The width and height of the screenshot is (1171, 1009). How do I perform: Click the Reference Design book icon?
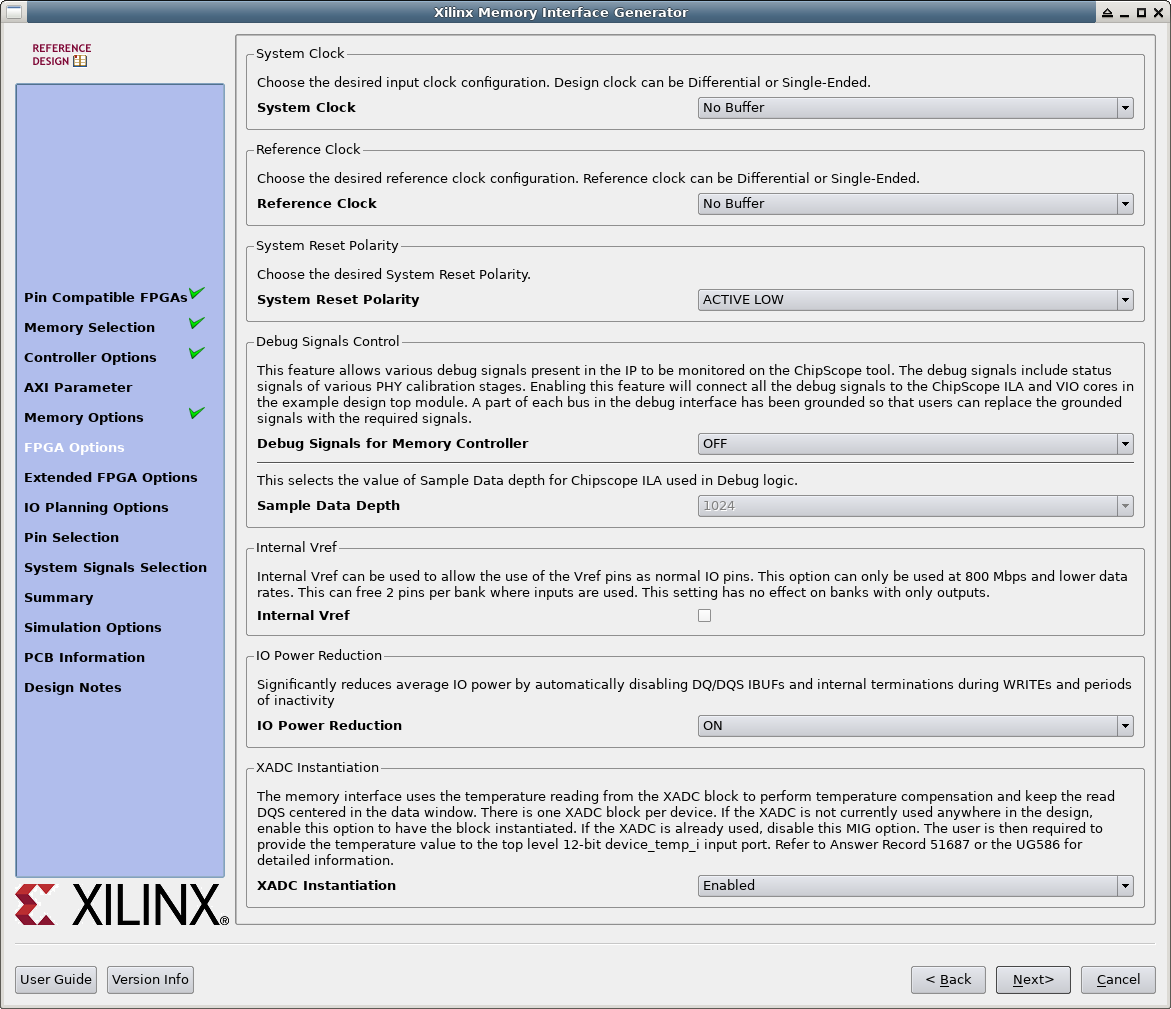(80, 61)
